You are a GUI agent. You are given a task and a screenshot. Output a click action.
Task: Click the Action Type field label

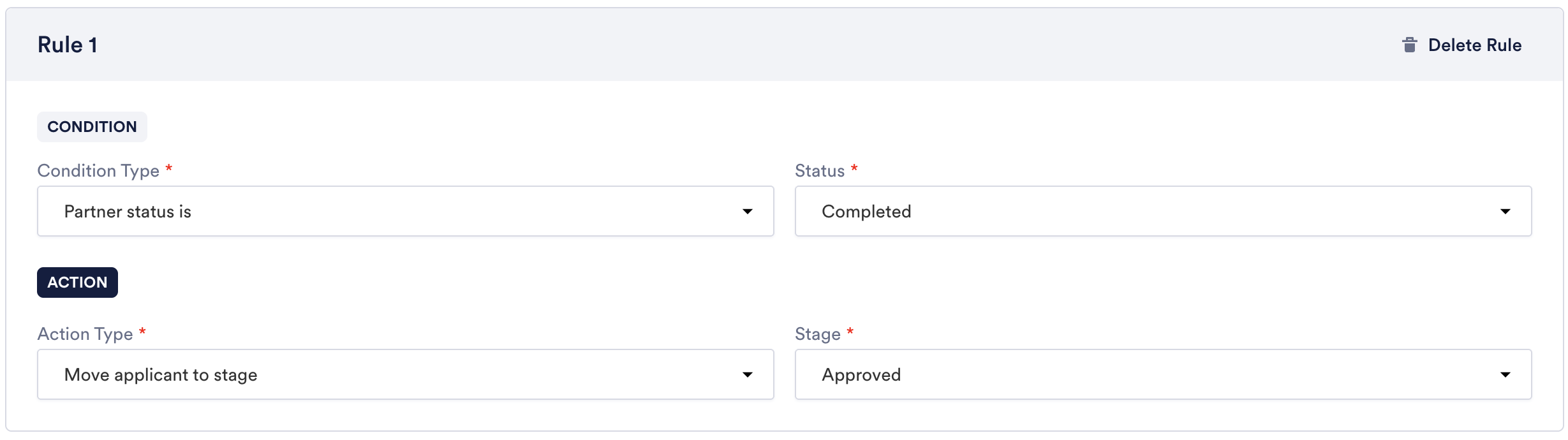pyautogui.click(x=85, y=334)
